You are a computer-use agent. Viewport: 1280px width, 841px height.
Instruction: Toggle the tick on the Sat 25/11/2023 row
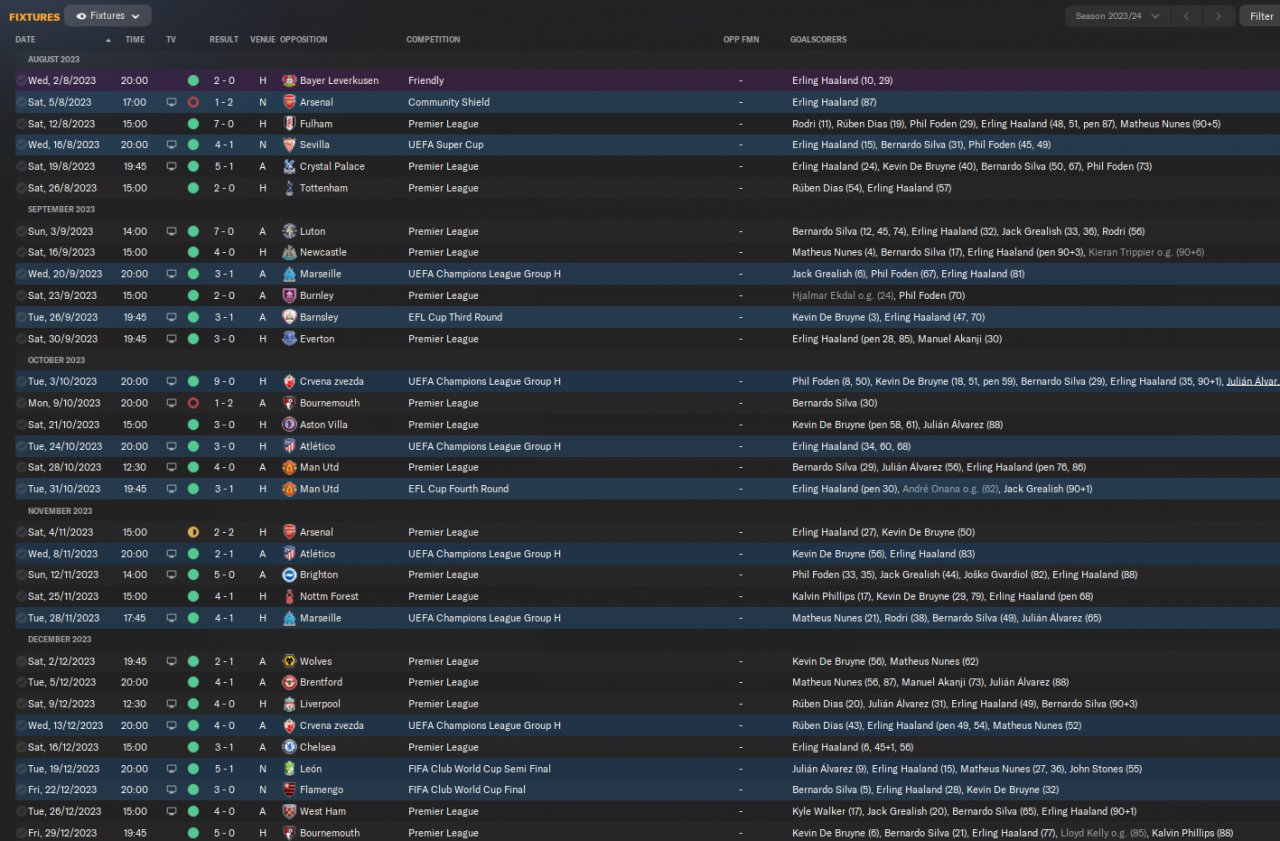[x=21, y=597]
